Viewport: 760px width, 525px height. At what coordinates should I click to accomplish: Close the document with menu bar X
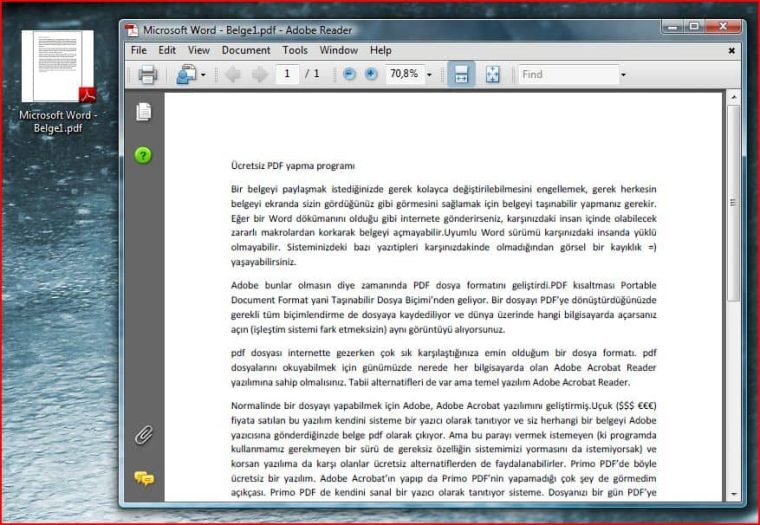731,50
